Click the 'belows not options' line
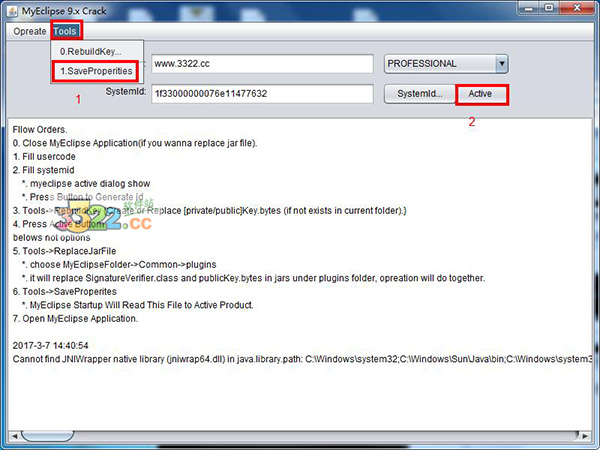This screenshot has width=600, height=450. 52,238
